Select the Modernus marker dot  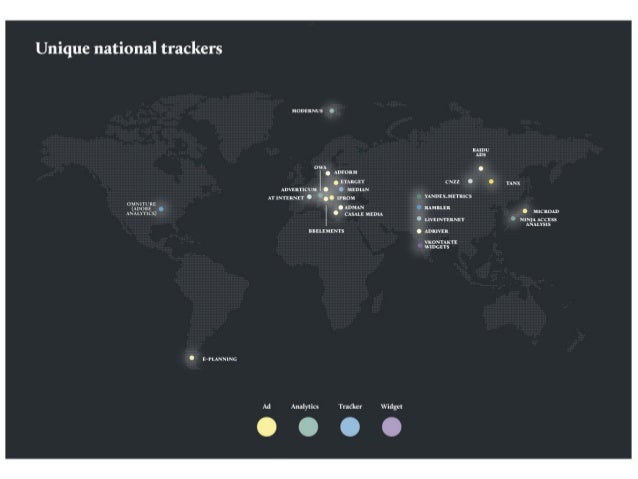332,111
